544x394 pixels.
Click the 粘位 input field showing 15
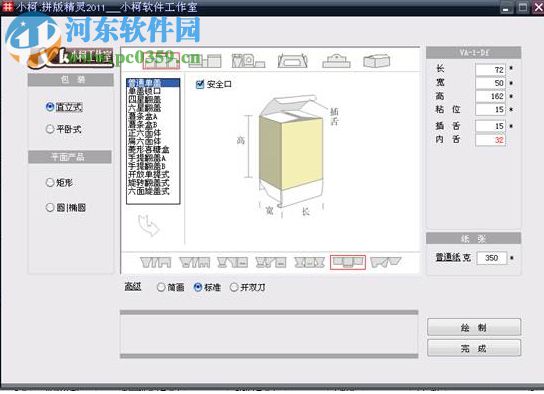tap(490, 110)
